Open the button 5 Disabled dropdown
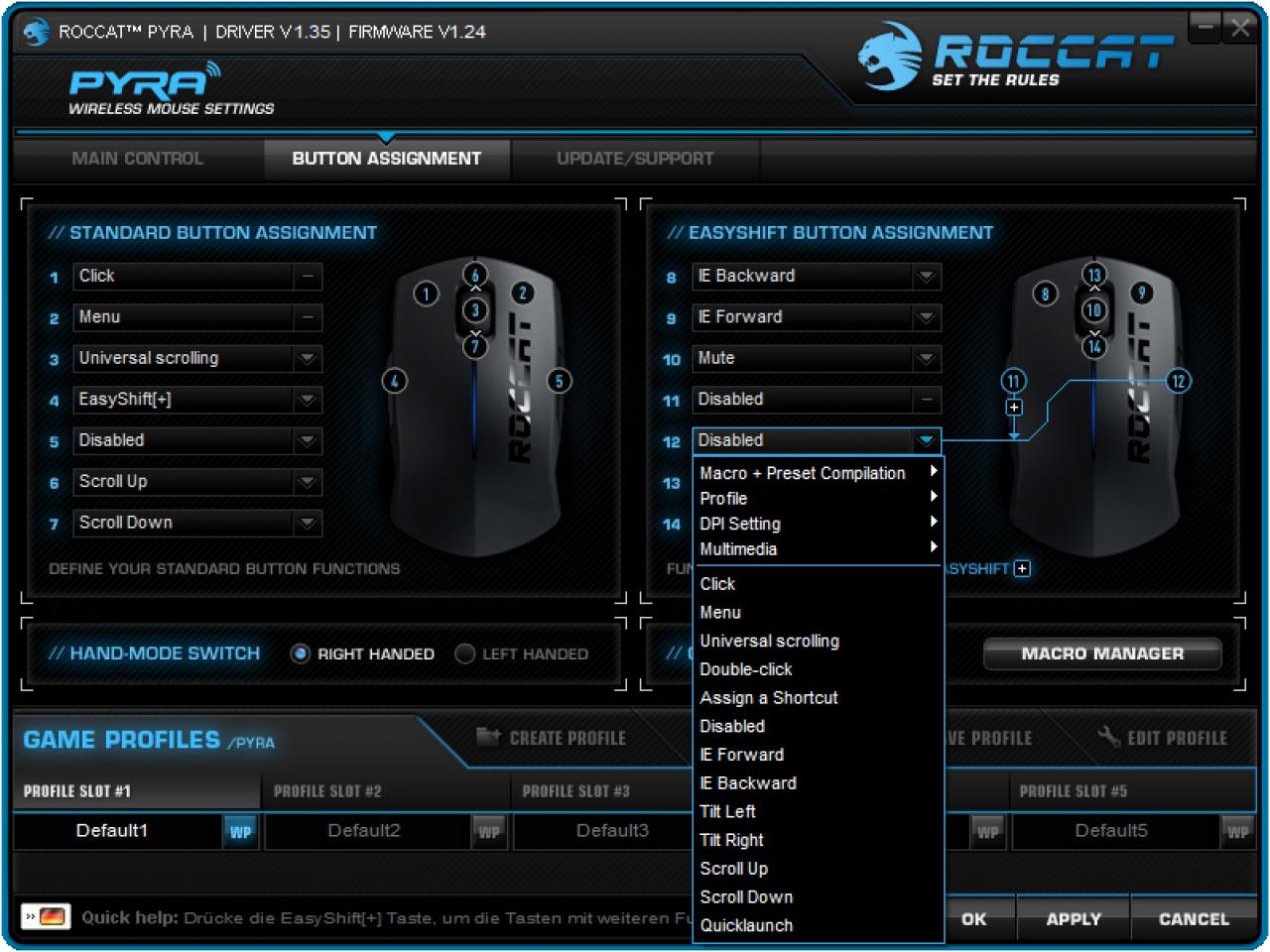This screenshot has width=1270, height=952. [308, 441]
